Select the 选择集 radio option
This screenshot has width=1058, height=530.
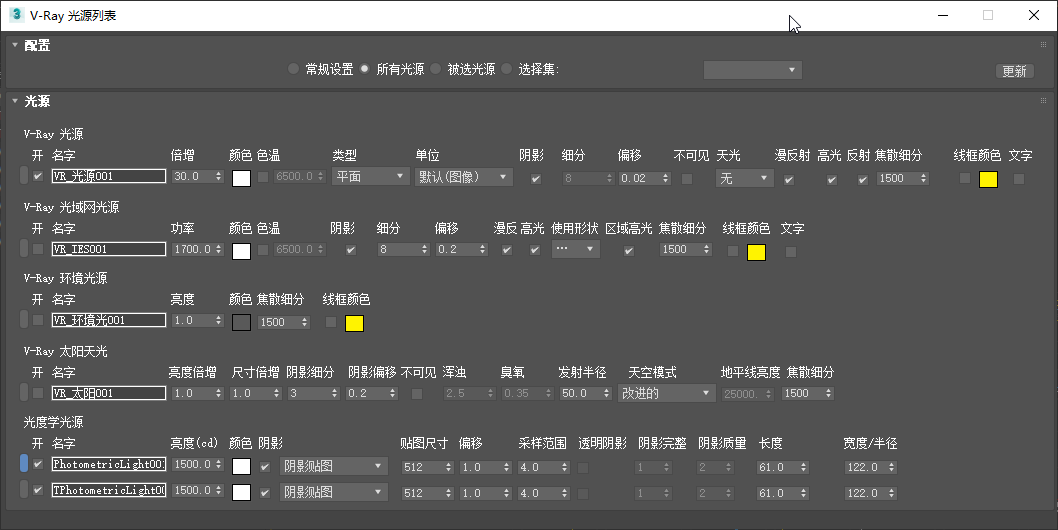[506, 69]
